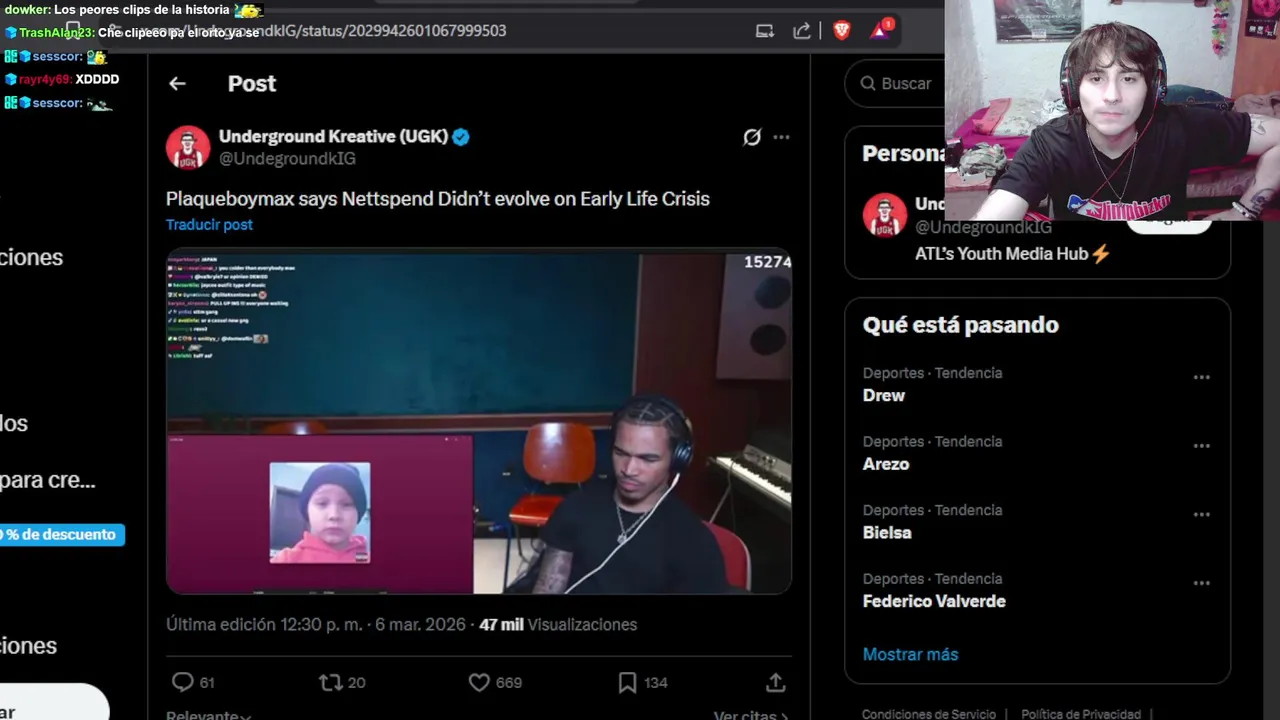Screen dimensions: 1280x720
Task: Translate the post with Traducir post
Action: (209, 225)
